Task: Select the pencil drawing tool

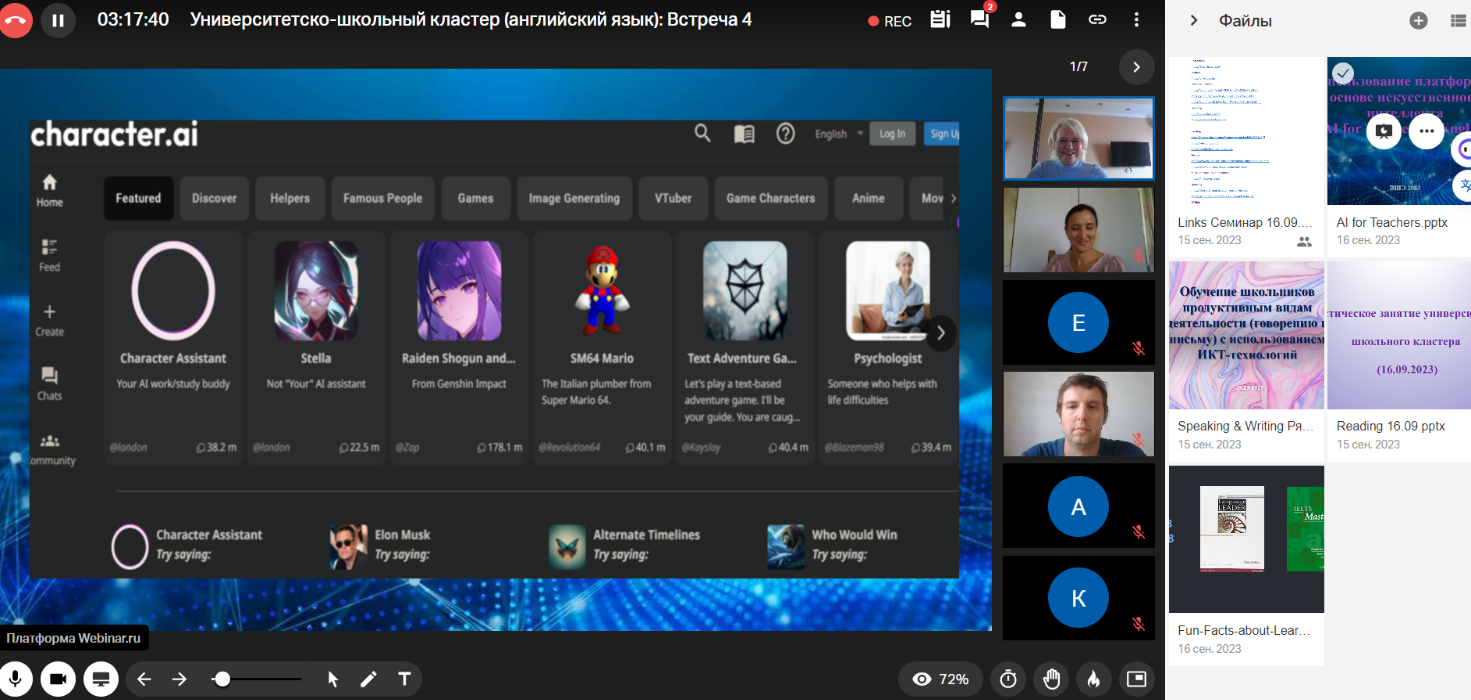Action: pyautogui.click(x=368, y=679)
